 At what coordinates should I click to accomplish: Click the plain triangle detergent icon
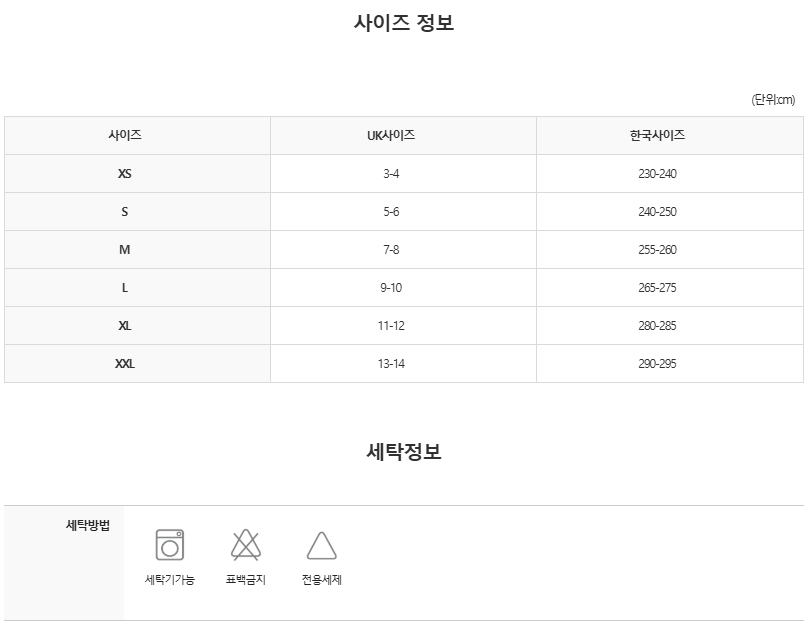[321, 546]
